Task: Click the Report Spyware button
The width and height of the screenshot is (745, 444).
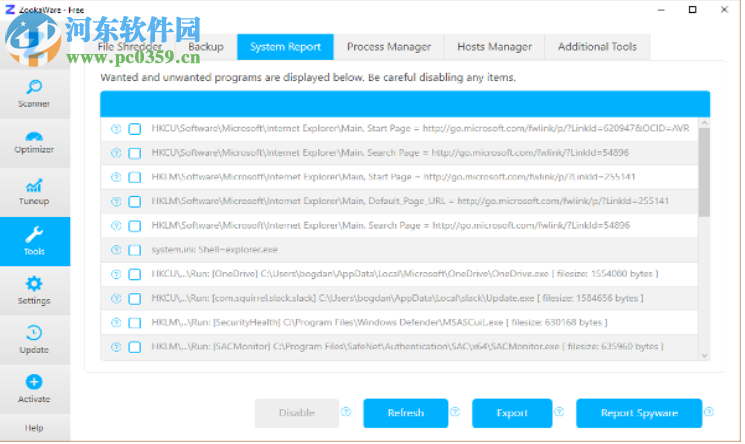Action: (639, 413)
